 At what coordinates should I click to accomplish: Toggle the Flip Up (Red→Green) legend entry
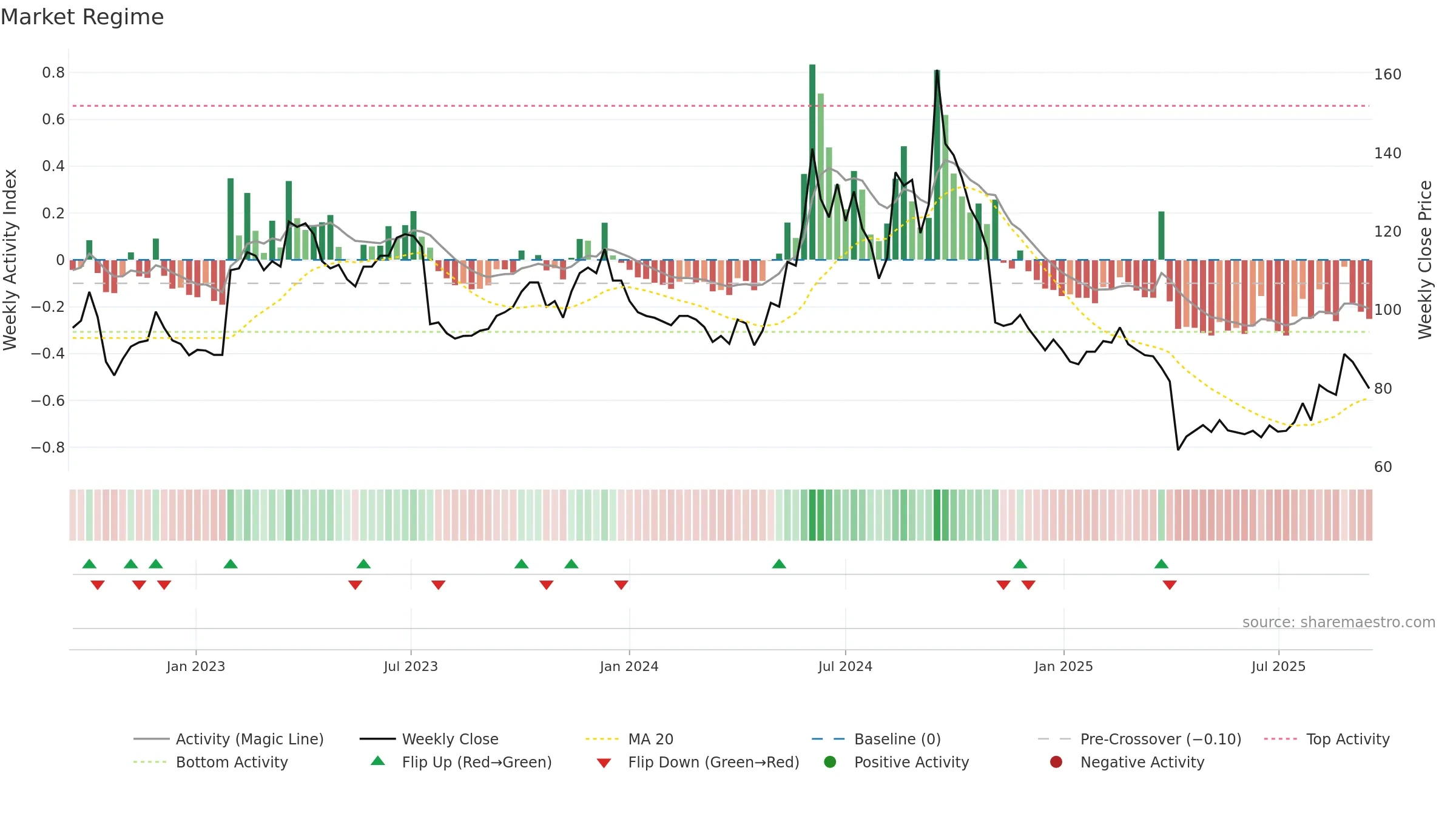coord(461,762)
